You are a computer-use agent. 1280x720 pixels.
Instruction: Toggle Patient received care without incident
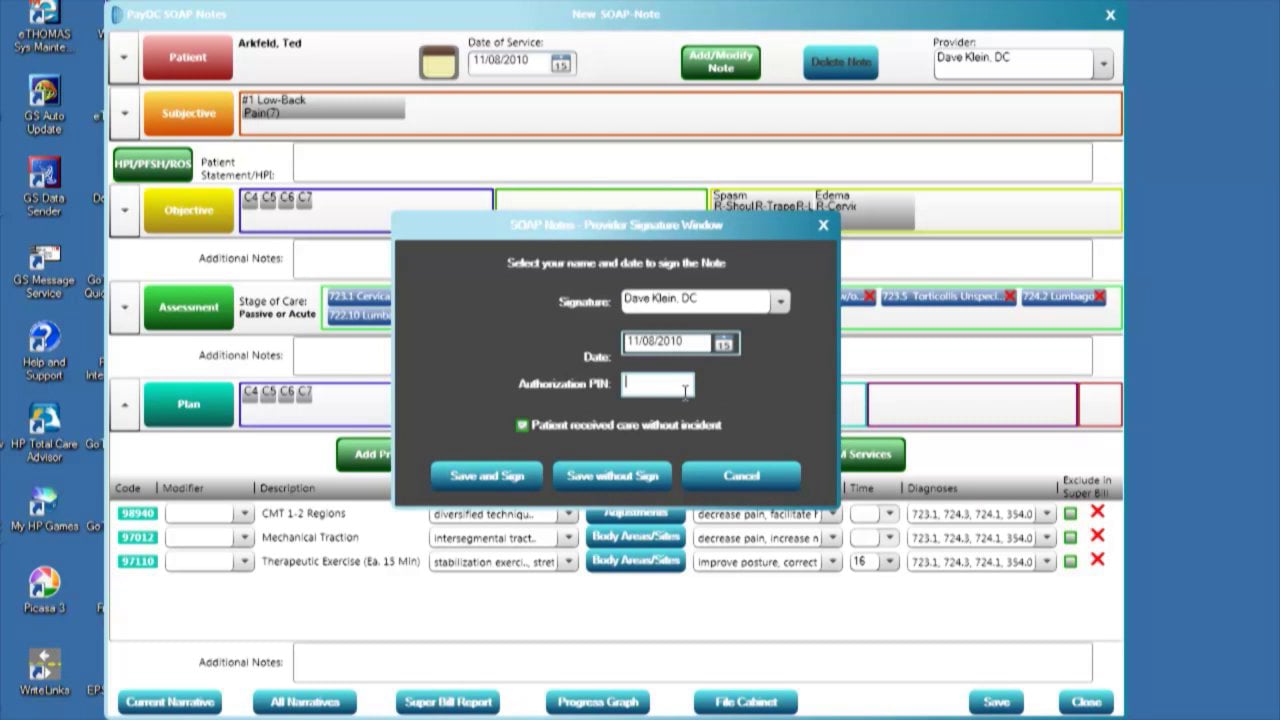point(522,425)
